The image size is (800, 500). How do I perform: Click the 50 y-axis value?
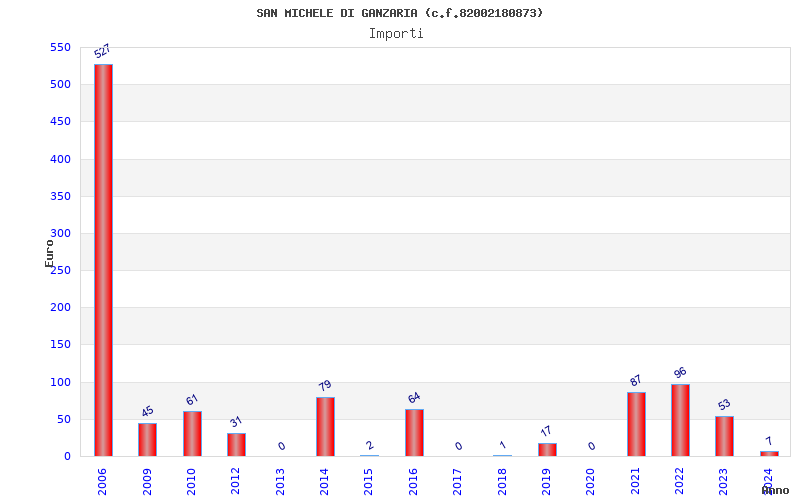pos(64,419)
